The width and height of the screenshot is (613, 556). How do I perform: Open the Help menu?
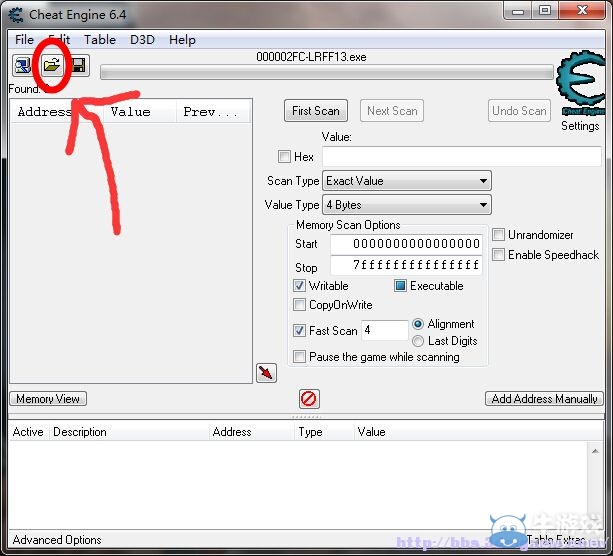[182, 39]
